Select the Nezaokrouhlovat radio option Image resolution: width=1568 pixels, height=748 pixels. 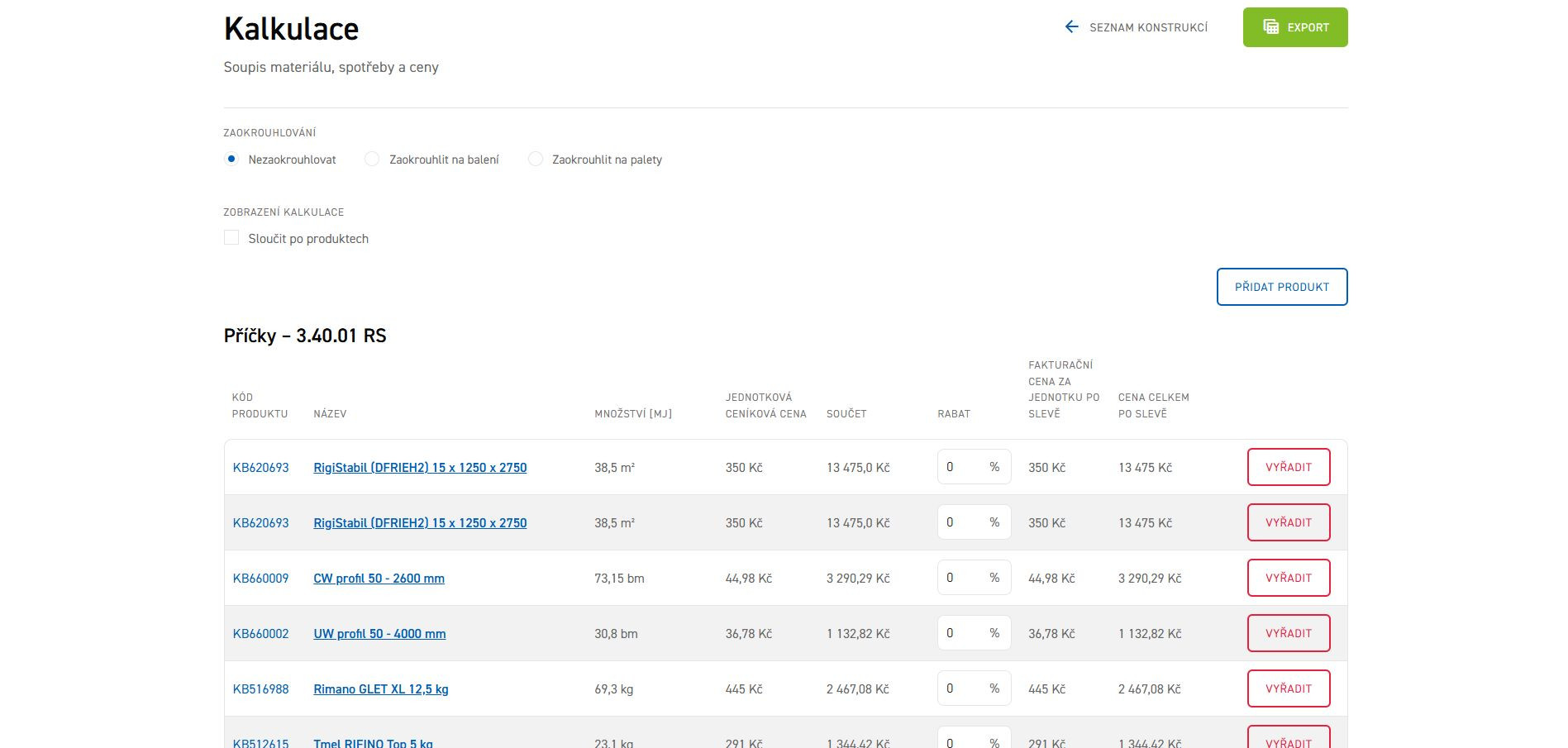[231, 160]
